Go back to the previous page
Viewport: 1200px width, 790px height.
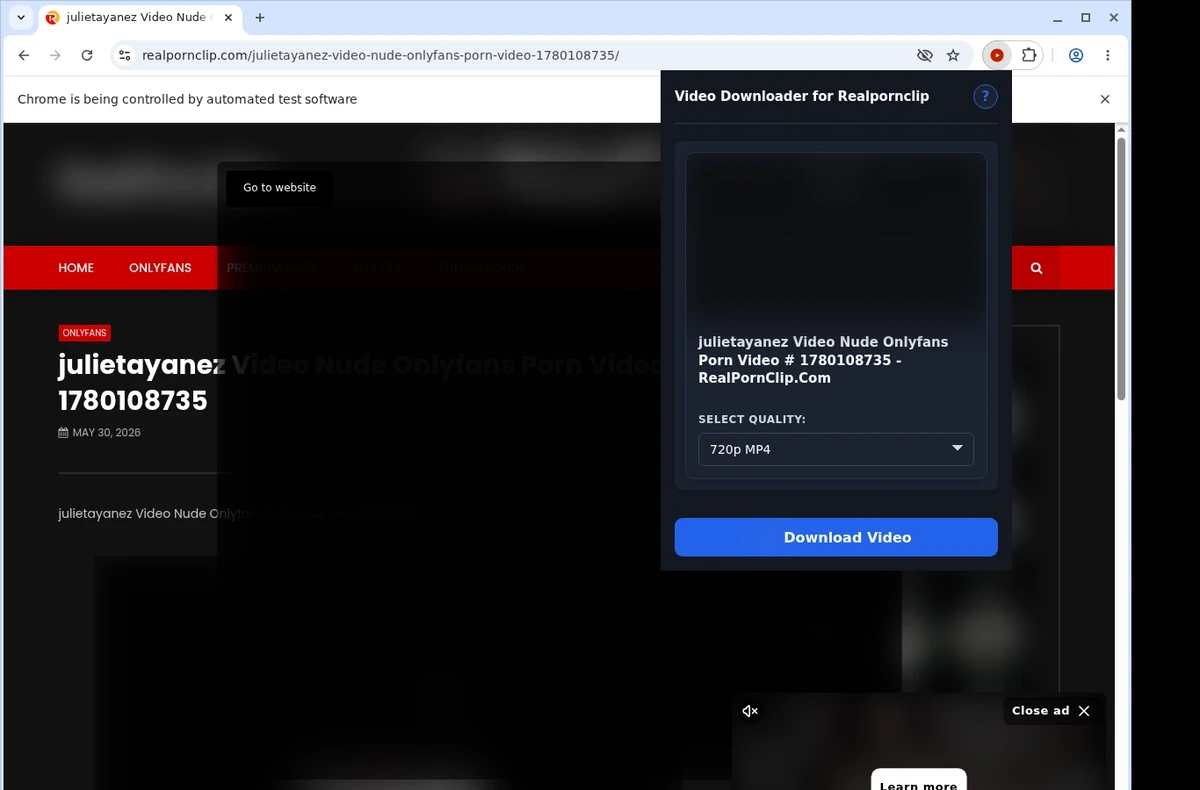[24, 56]
